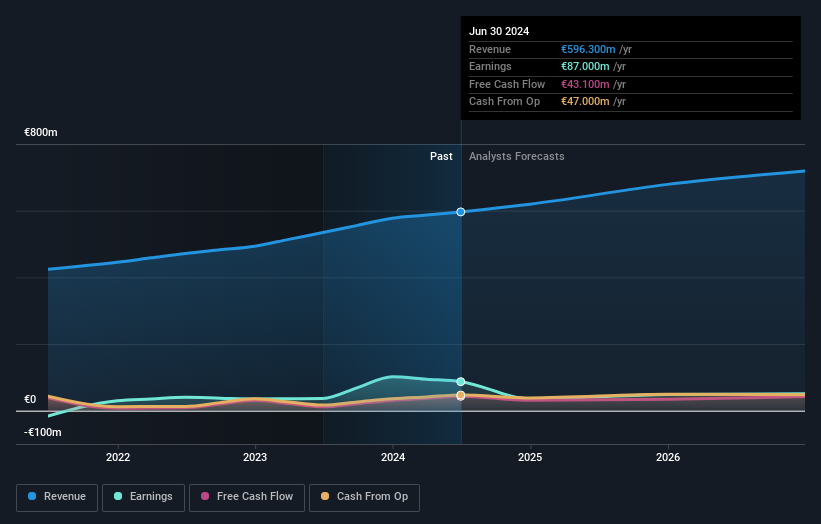The width and height of the screenshot is (821, 524).
Task: Click the 2022 x-axis label
Action: point(118,458)
